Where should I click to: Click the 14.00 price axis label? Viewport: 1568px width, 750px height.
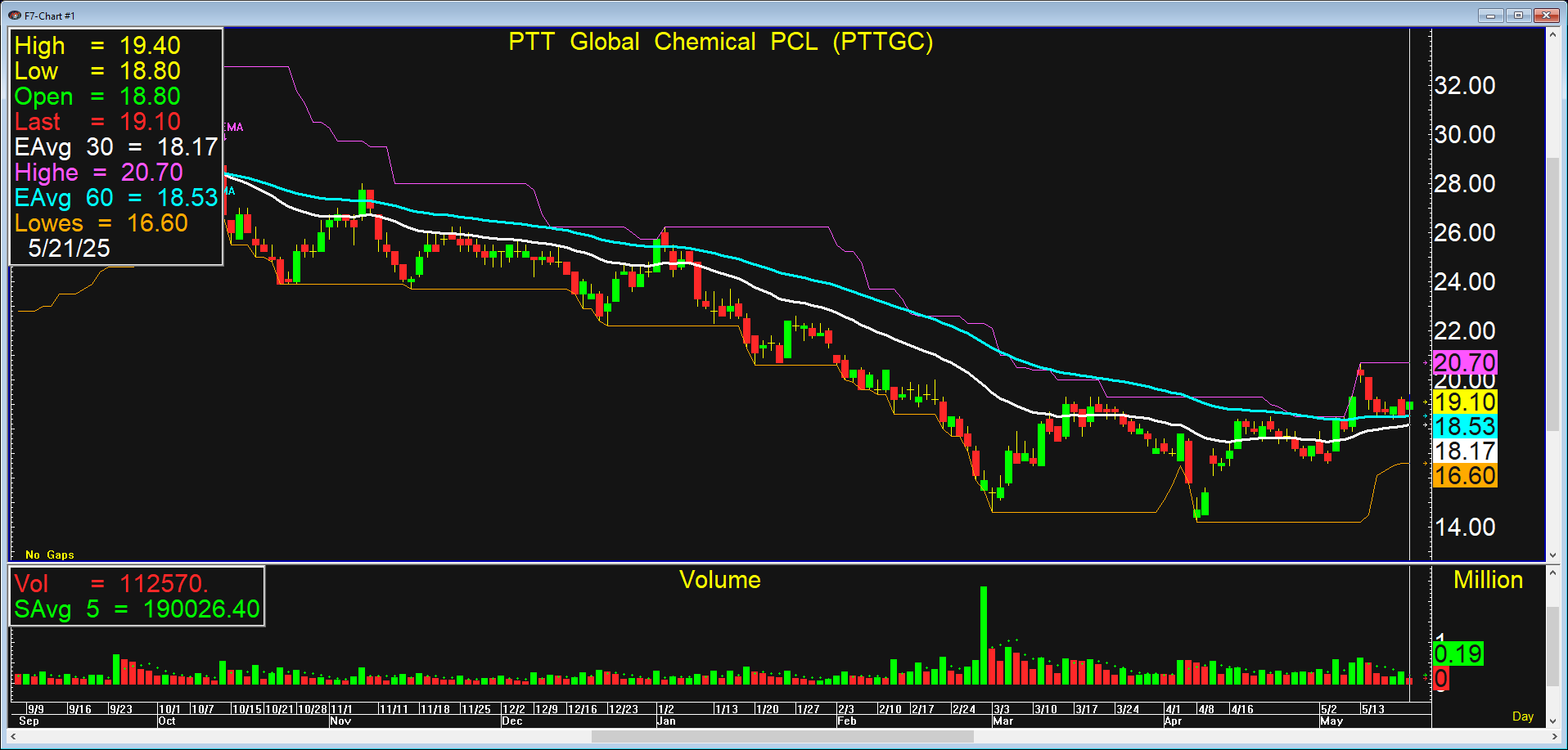1465,527
